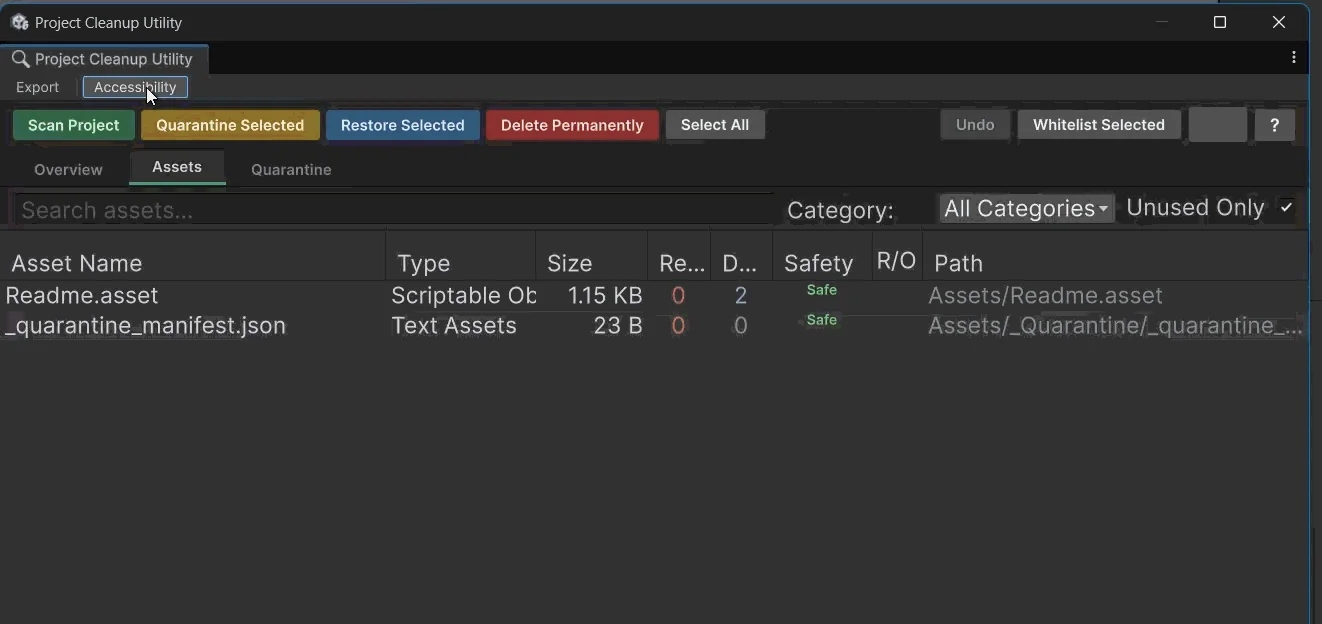1322x624 pixels.
Task: Click the Text Assets type cell
Action: 454,325
